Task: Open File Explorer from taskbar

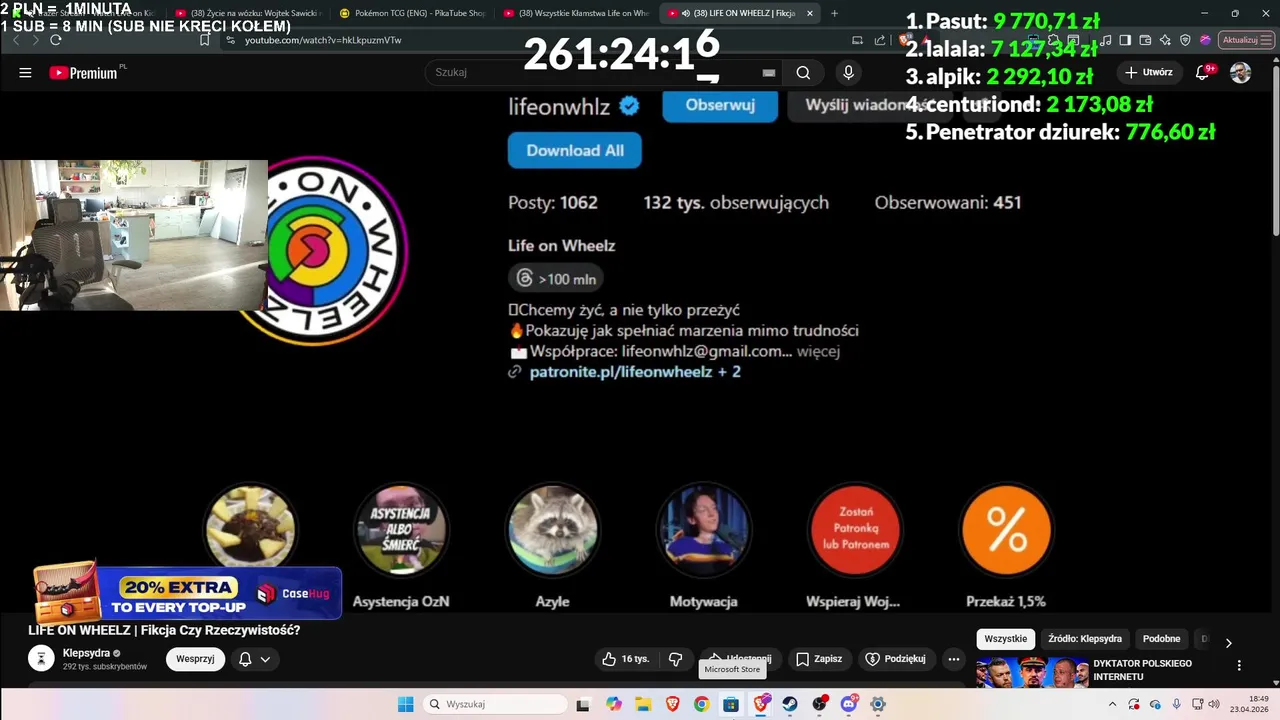Action: pyautogui.click(x=642, y=704)
